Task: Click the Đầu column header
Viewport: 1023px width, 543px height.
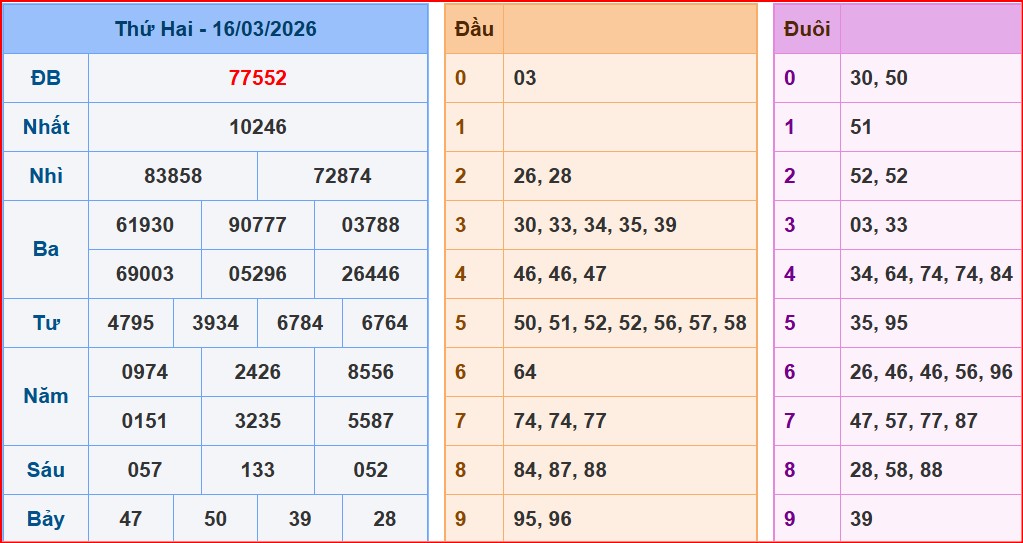Action: tap(474, 29)
